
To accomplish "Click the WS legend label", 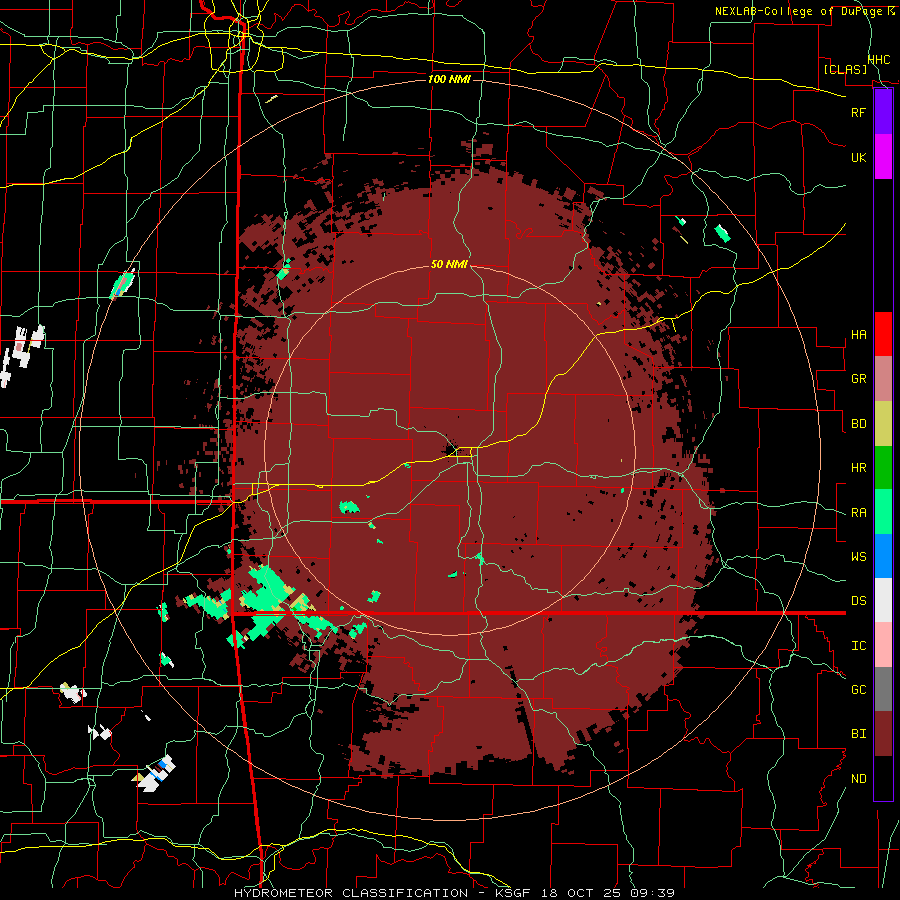I will (859, 557).
